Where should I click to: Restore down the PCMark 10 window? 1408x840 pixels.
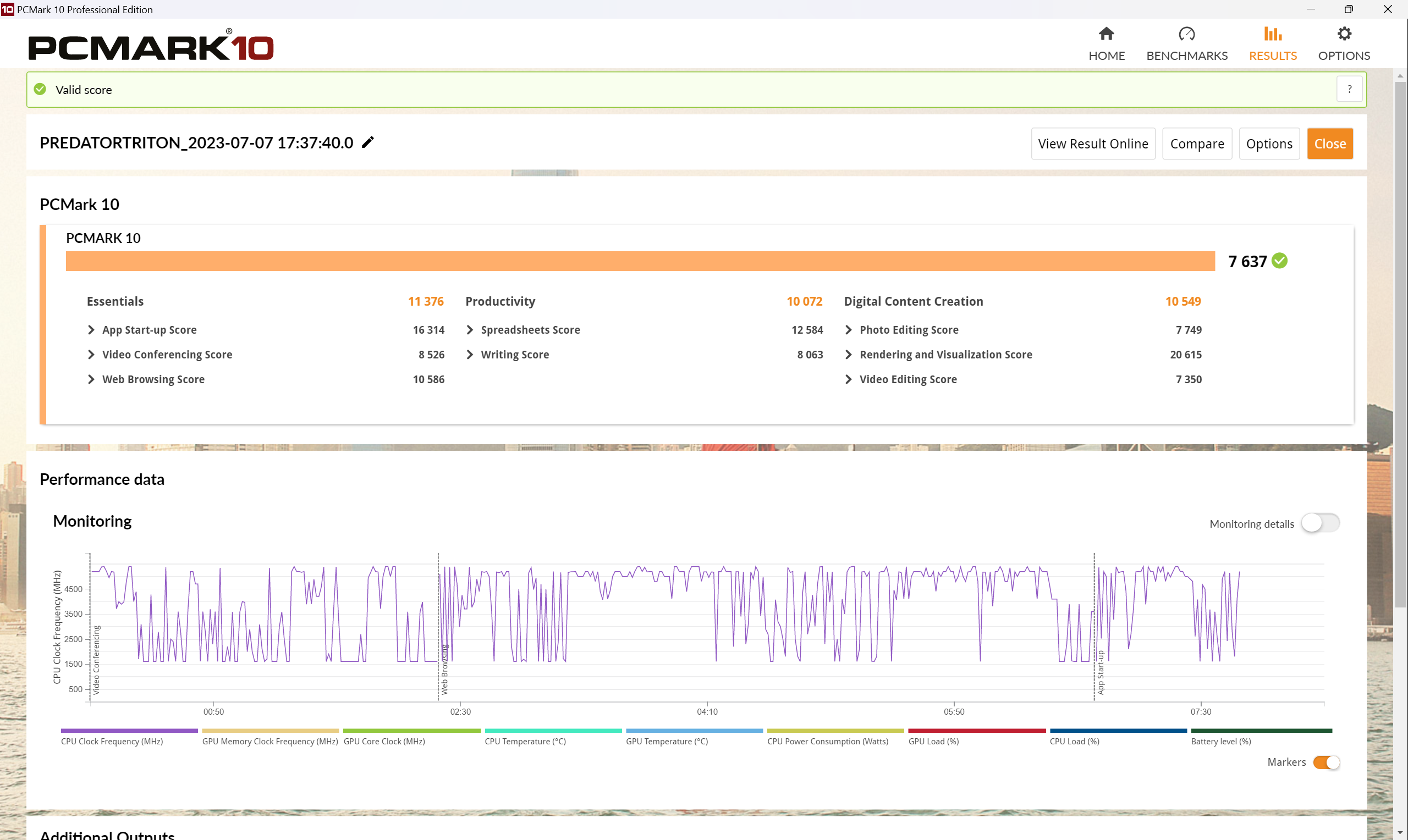click(1349, 9)
